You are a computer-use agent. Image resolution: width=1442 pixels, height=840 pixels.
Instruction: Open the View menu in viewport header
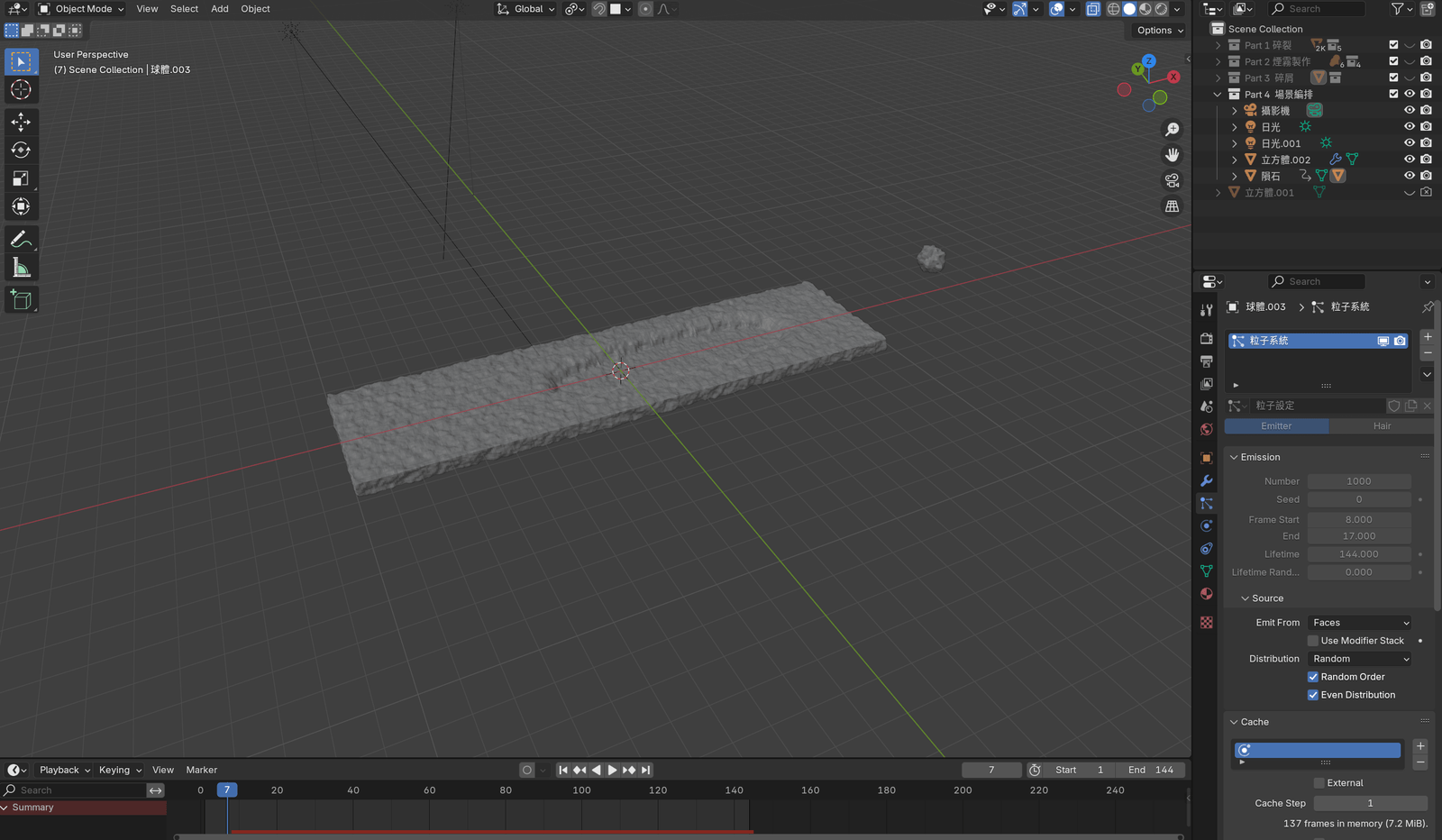coord(147,9)
